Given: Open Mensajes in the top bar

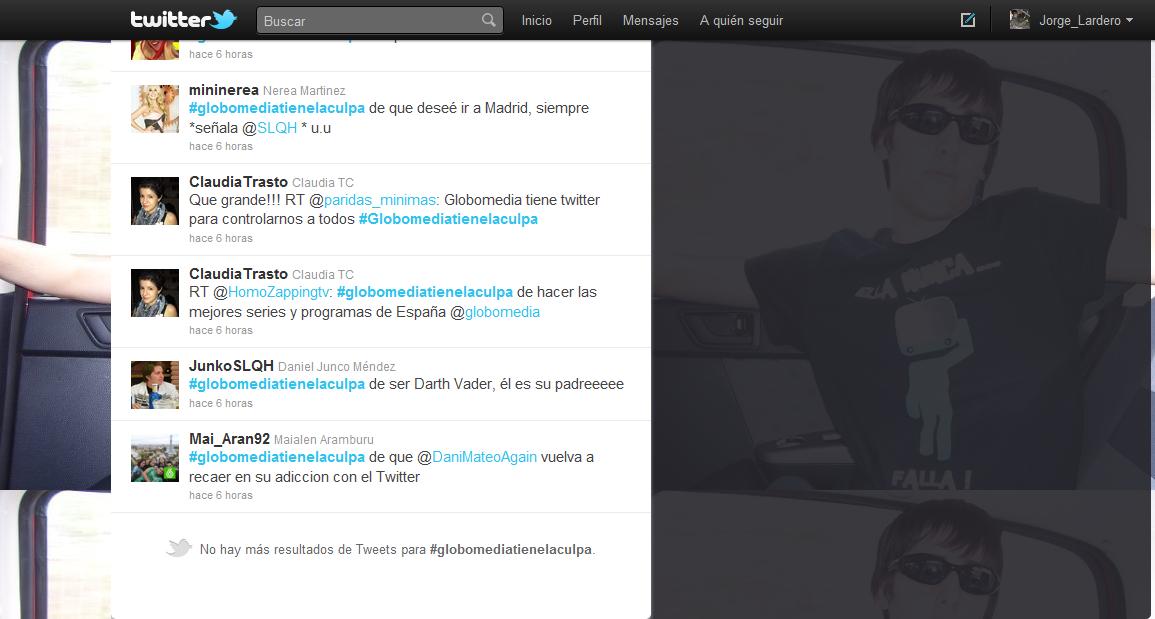Looking at the screenshot, I should click(650, 20).
